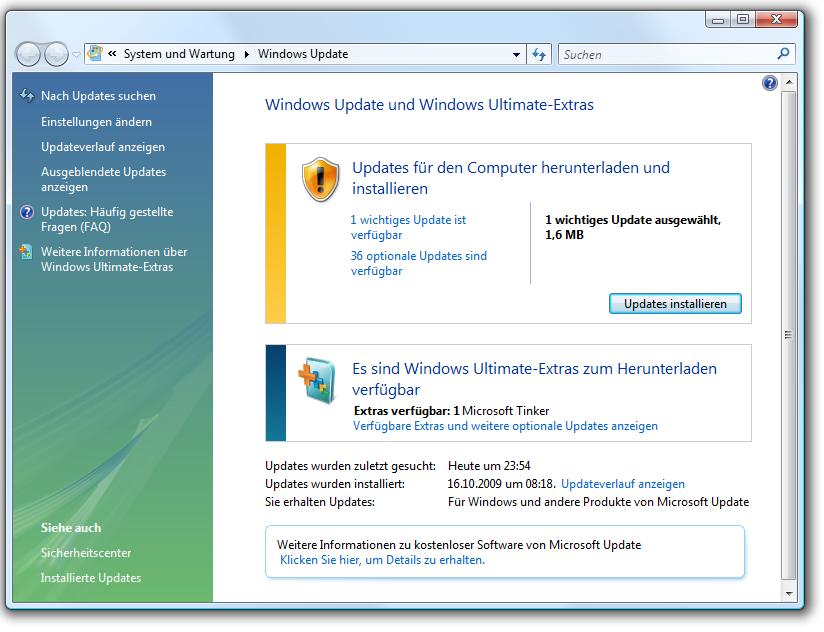
Task: Open '1 wichtiges Update ist verfügbar' link
Action: click(408, 227)
